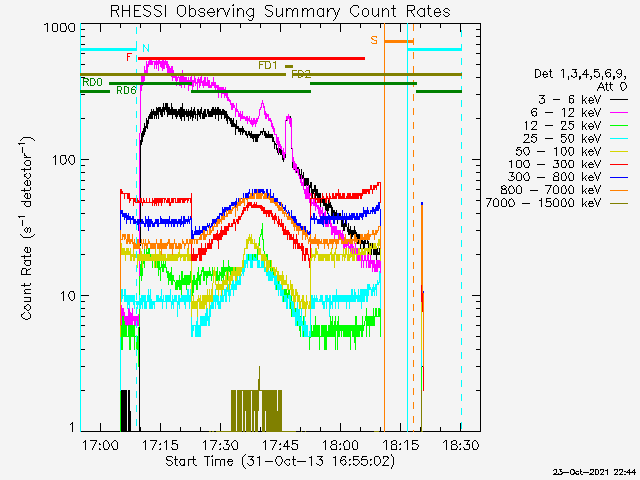Click the dashed orange vertical line near 18:17
The image size is (640, 480).
point(413,227)
